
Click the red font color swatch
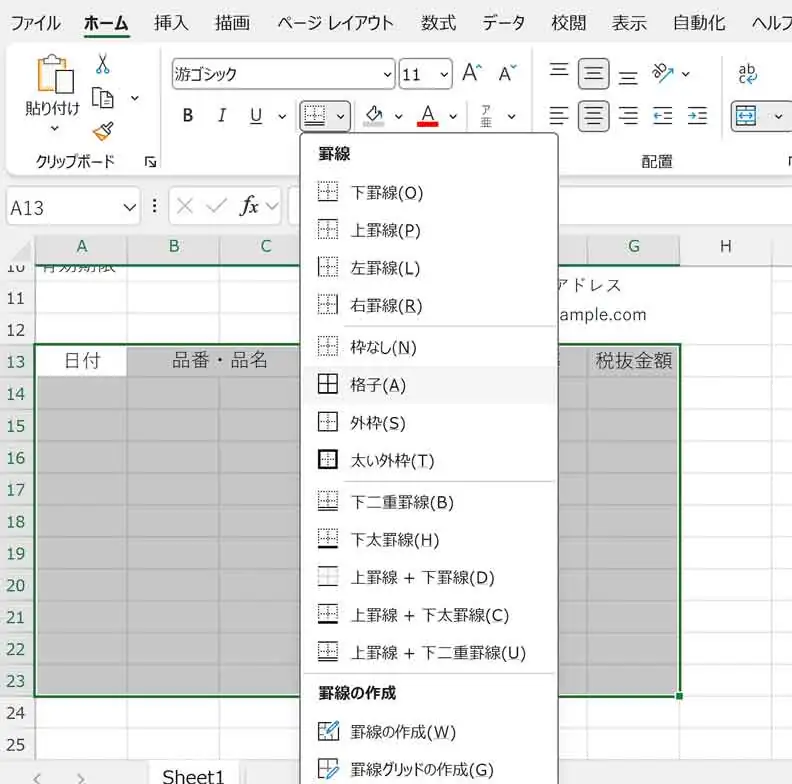click(x=429, y=116)
